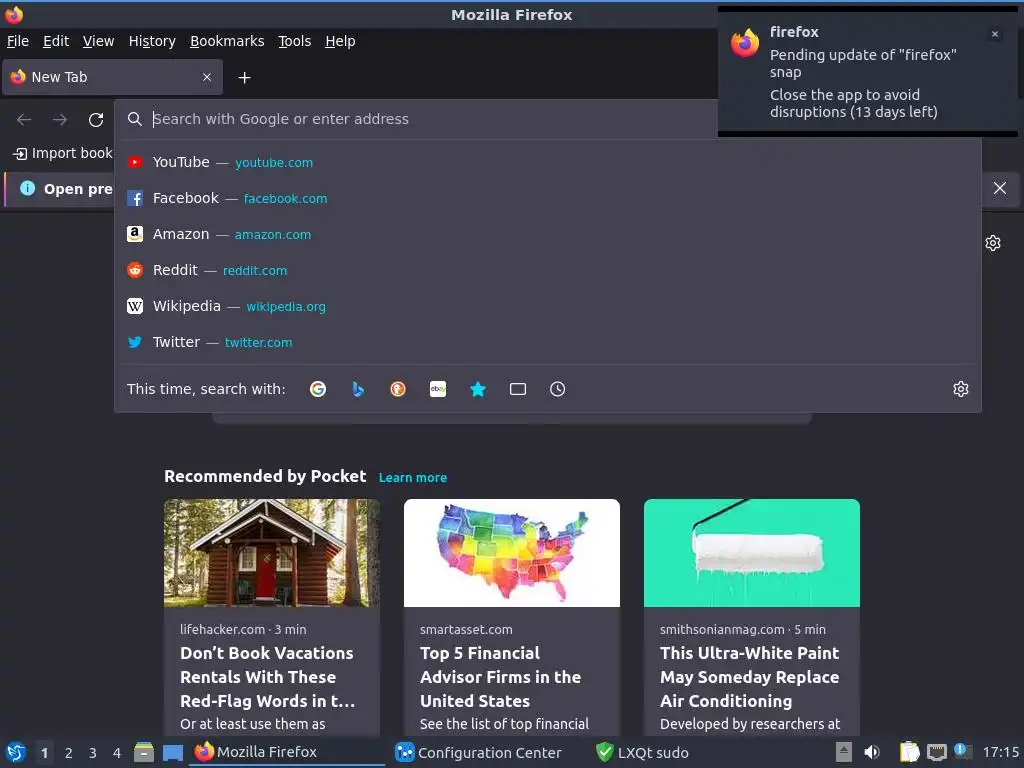Open the Tools menu
Viewport: 1024px width, 768px height.
295,41
